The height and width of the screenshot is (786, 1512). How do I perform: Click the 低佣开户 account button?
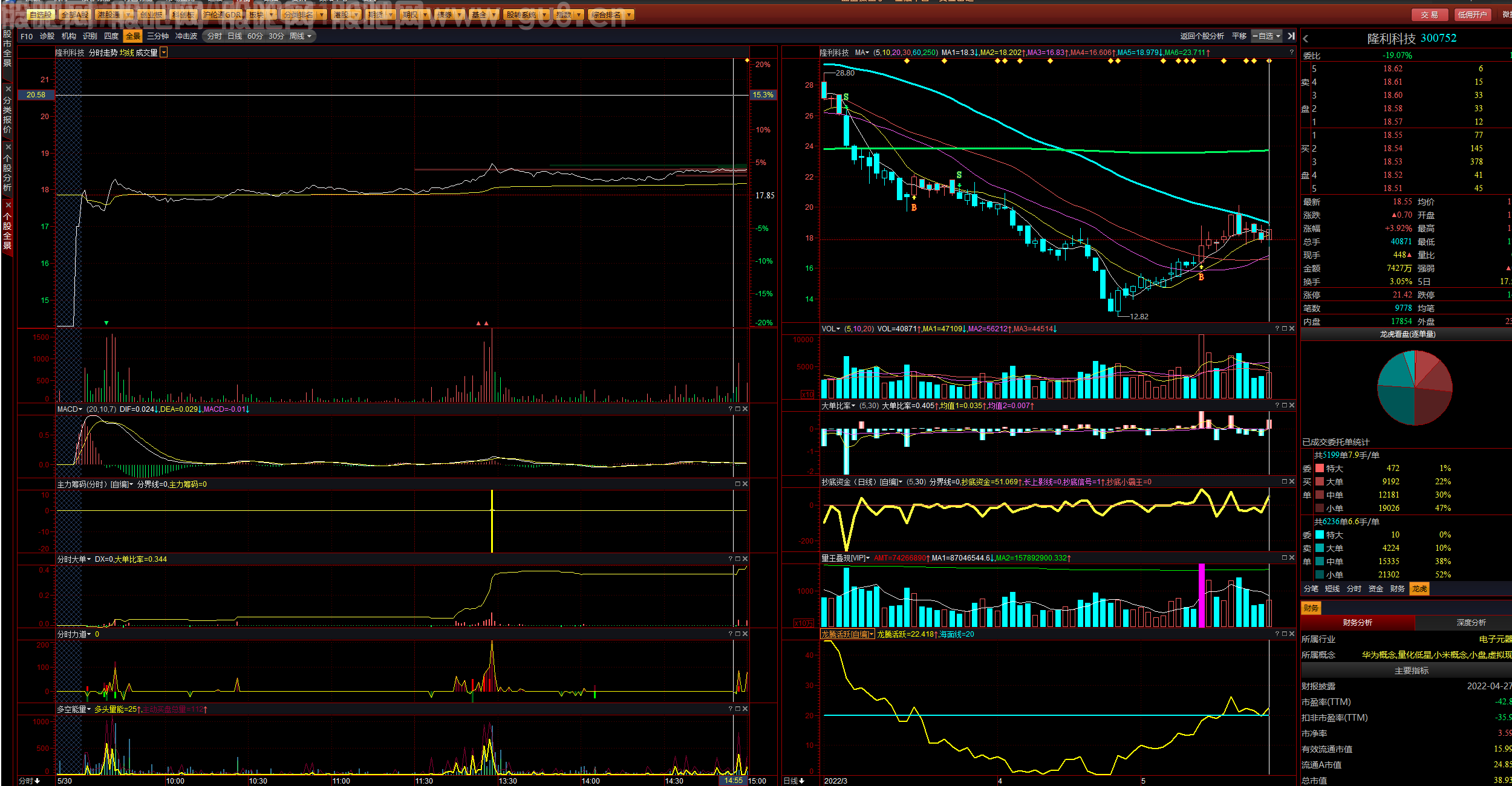pos(1472,15)
